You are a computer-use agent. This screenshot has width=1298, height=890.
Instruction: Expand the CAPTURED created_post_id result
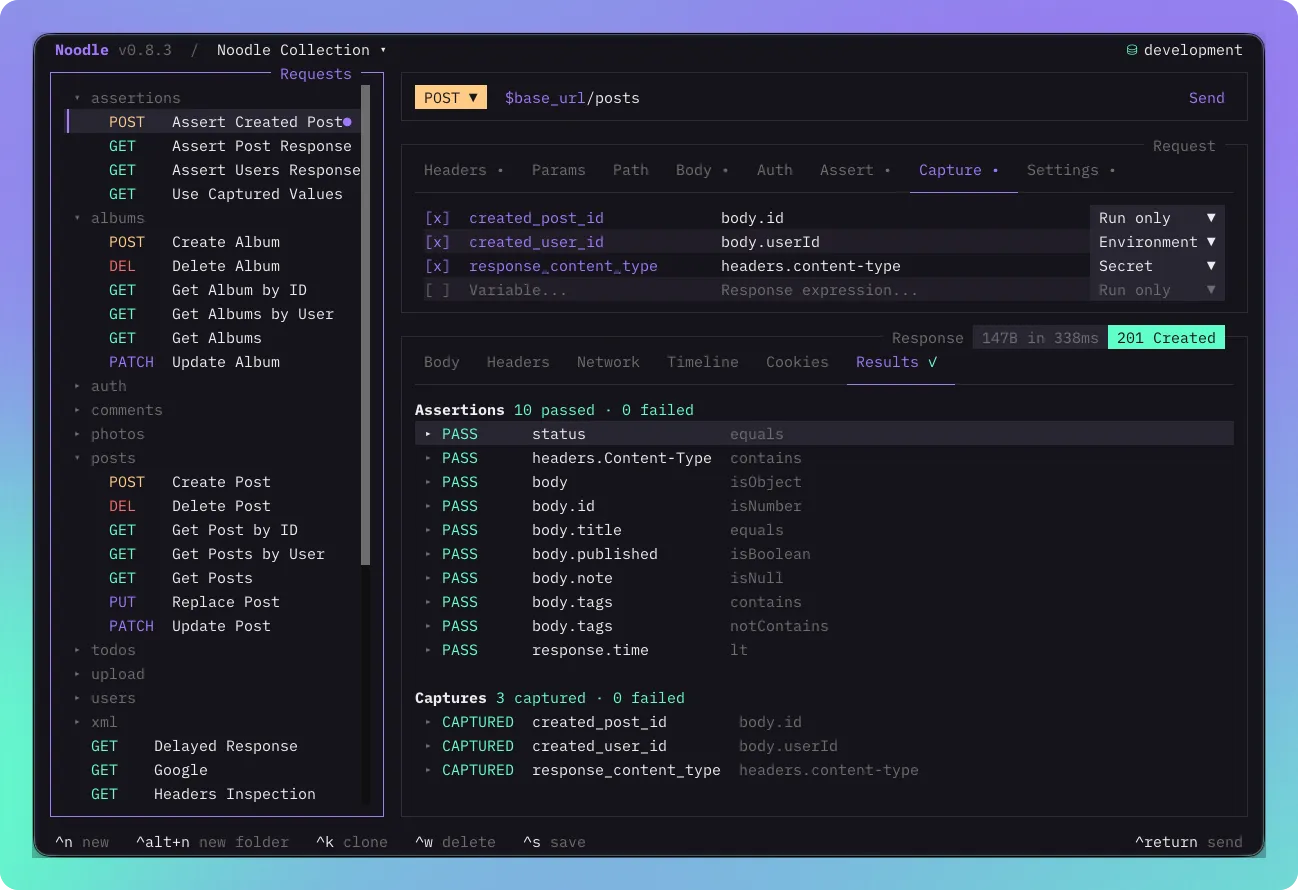coord(428,722)
